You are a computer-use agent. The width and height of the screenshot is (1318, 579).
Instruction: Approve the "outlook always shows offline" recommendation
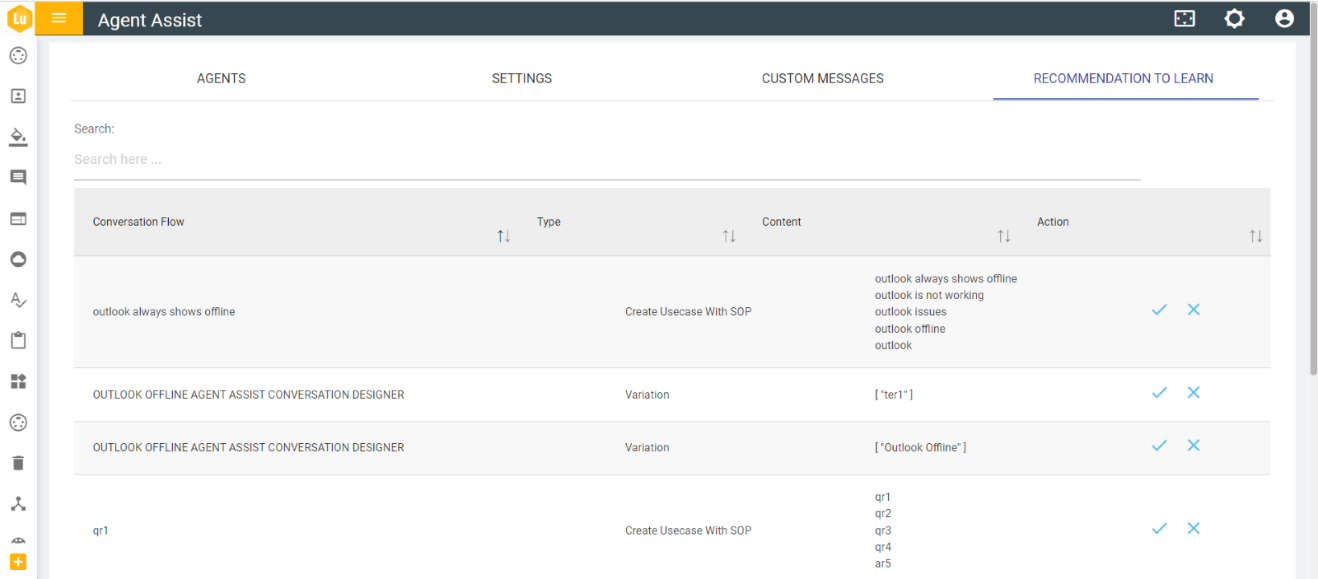1159,310
